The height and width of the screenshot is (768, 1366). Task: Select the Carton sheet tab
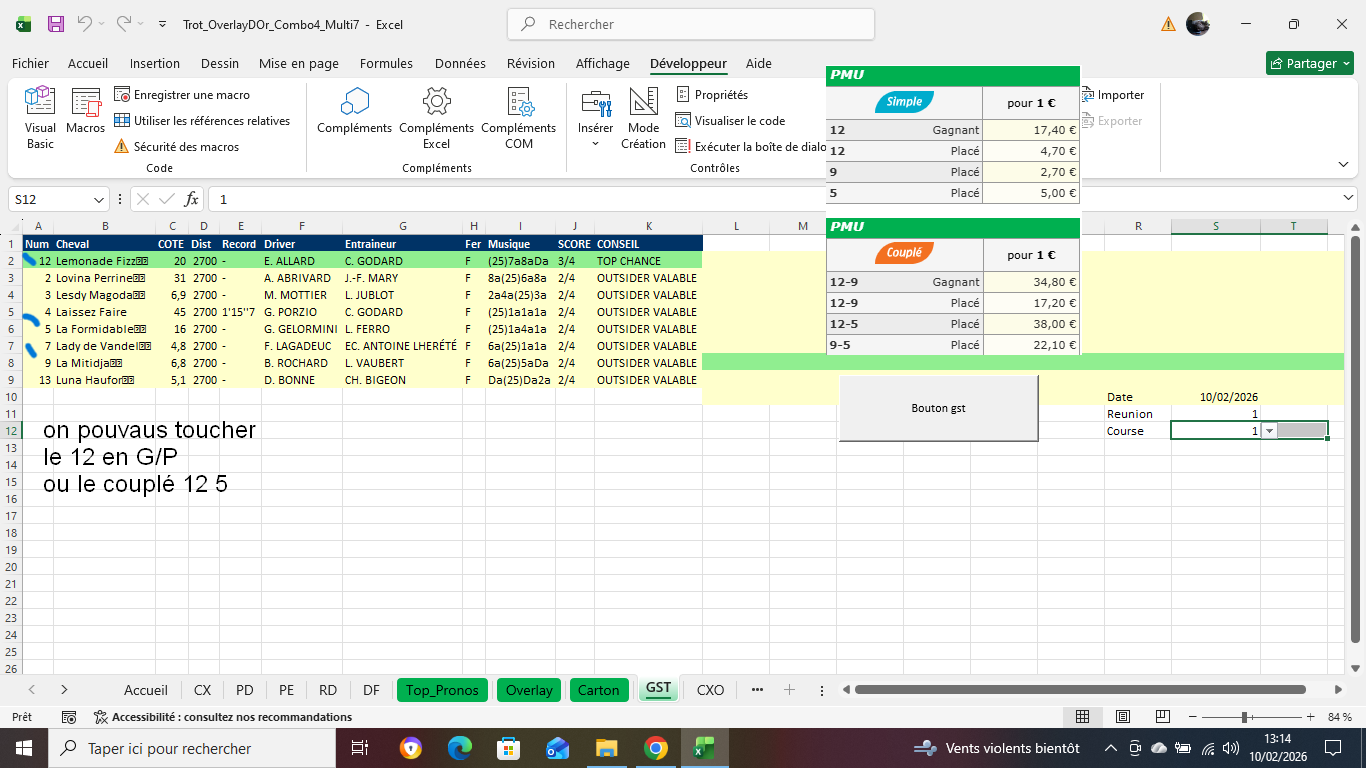(x=599, y=690)
